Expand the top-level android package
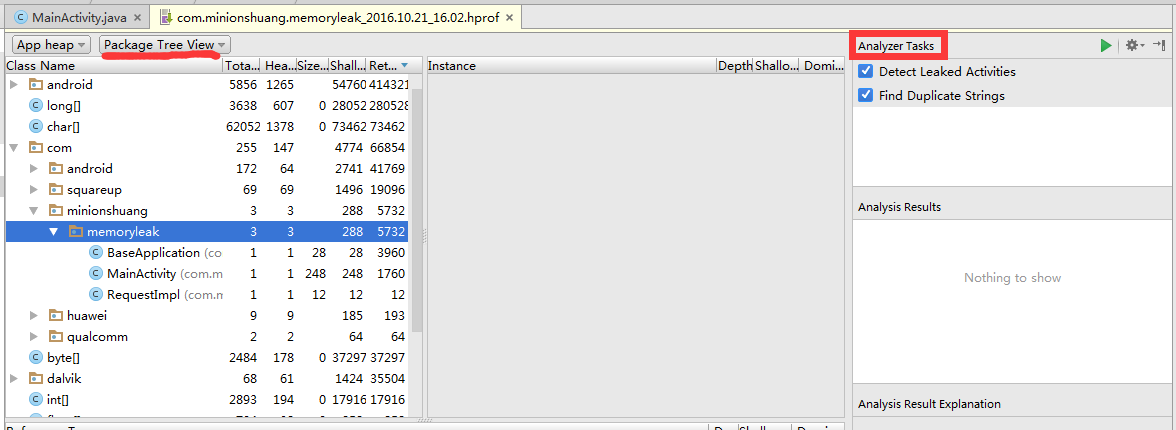1176x430 pixels. click(14, 85)
